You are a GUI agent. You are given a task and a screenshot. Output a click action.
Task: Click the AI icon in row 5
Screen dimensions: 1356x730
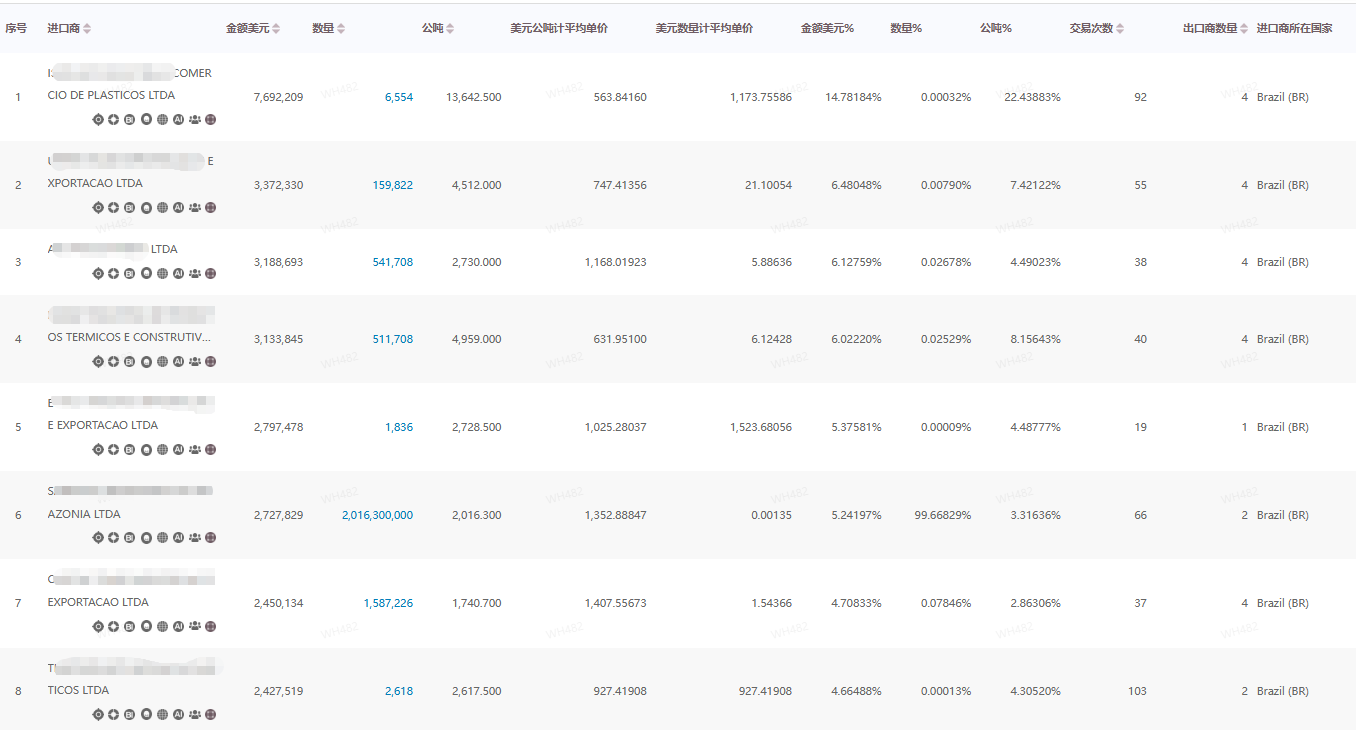(178, 450)
